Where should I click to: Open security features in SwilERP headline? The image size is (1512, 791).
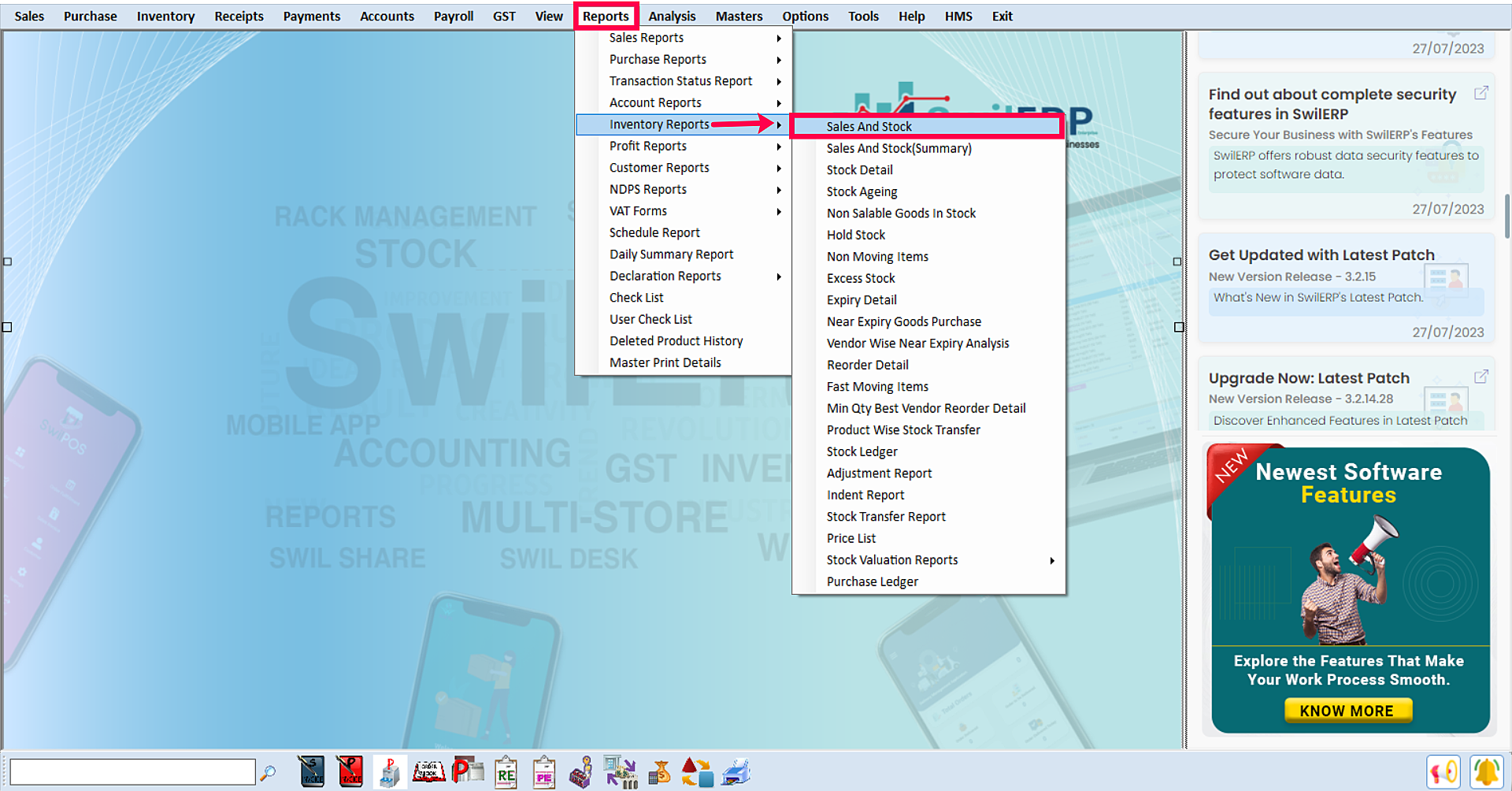coord(1332,104)
